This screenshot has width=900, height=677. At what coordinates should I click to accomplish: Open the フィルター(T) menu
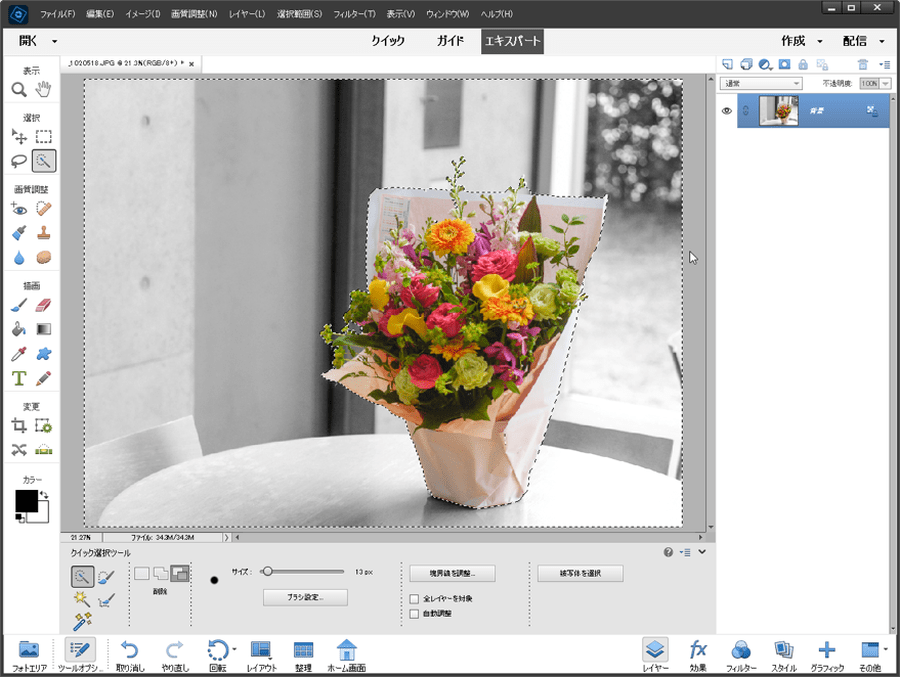(x=355, y=14)
